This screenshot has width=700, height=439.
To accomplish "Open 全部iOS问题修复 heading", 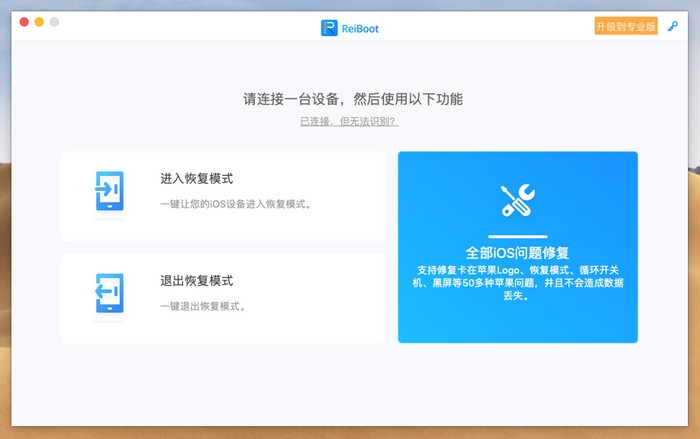I will click(x=517, y=253).
